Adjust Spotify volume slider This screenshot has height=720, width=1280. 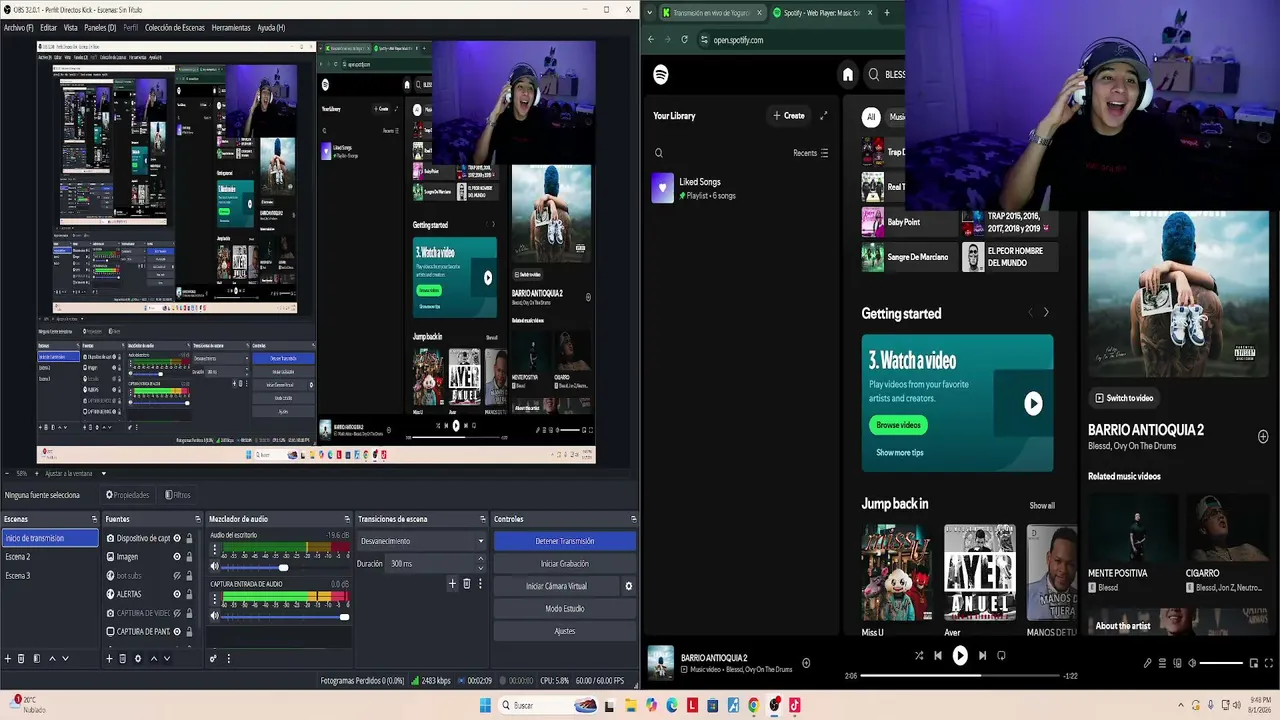(x=1221, y=663)
